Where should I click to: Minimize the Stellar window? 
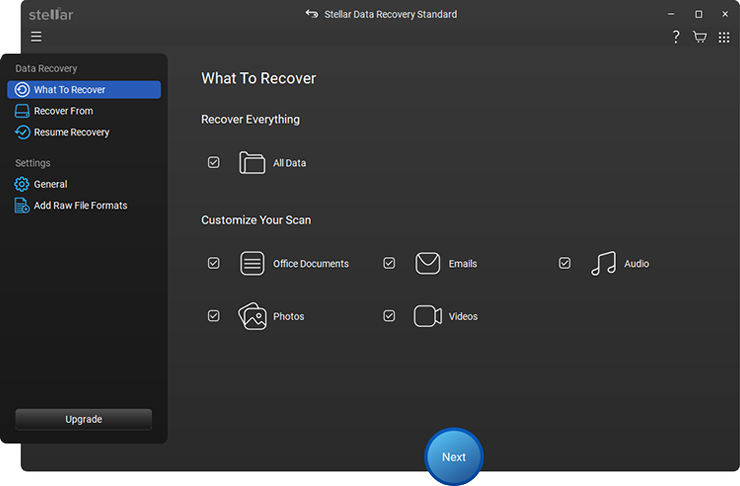(671, 14)
